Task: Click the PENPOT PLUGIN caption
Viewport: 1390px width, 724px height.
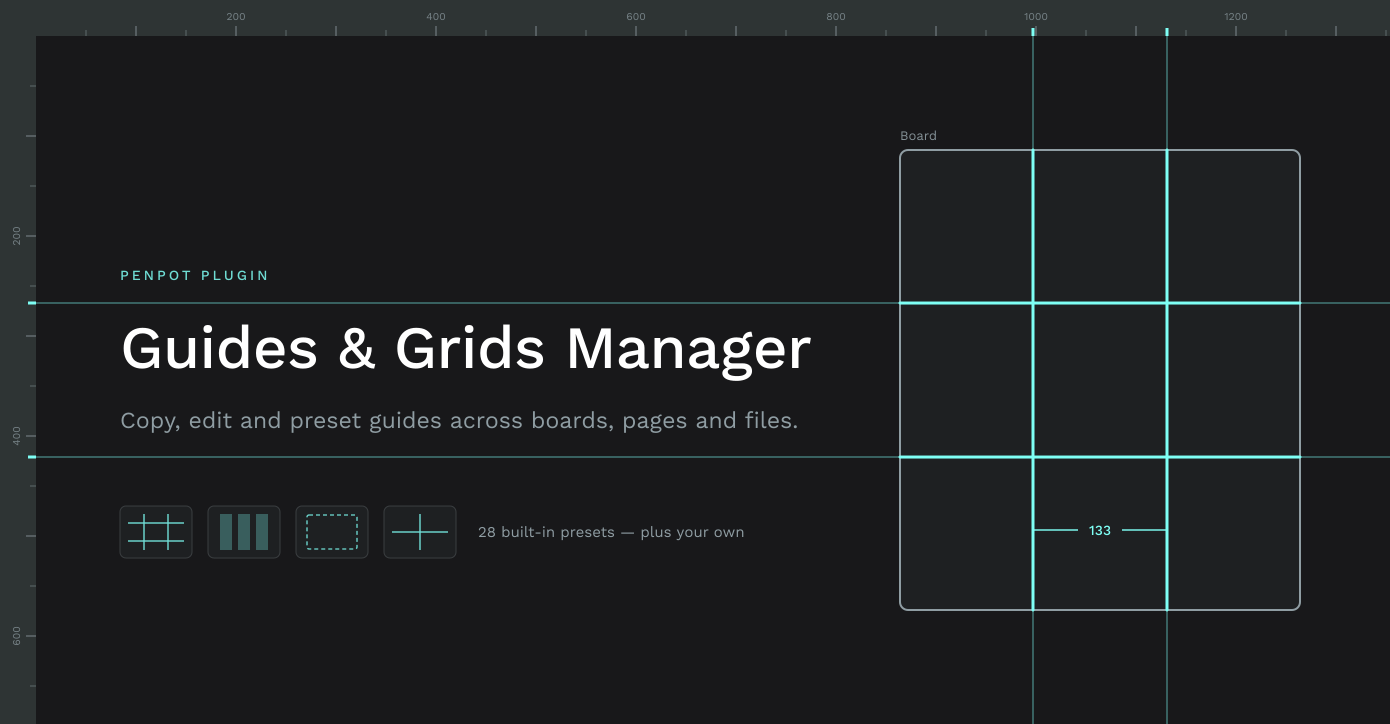Action: point(195,275)
